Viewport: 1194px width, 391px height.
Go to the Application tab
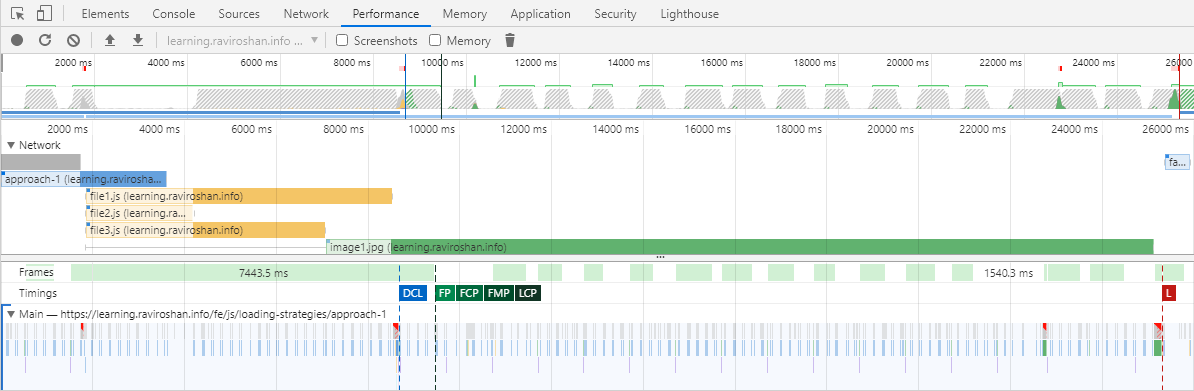(541, 14)
